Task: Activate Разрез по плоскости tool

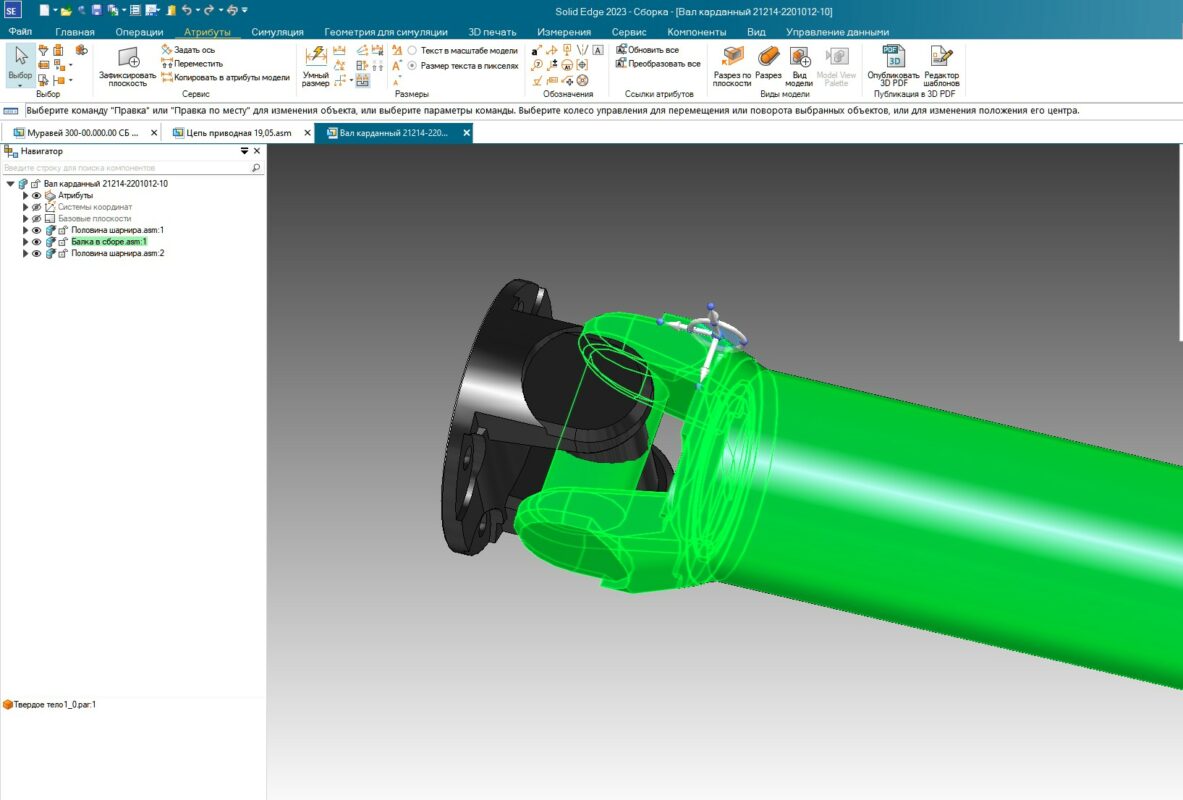Action: click(732, 64)
